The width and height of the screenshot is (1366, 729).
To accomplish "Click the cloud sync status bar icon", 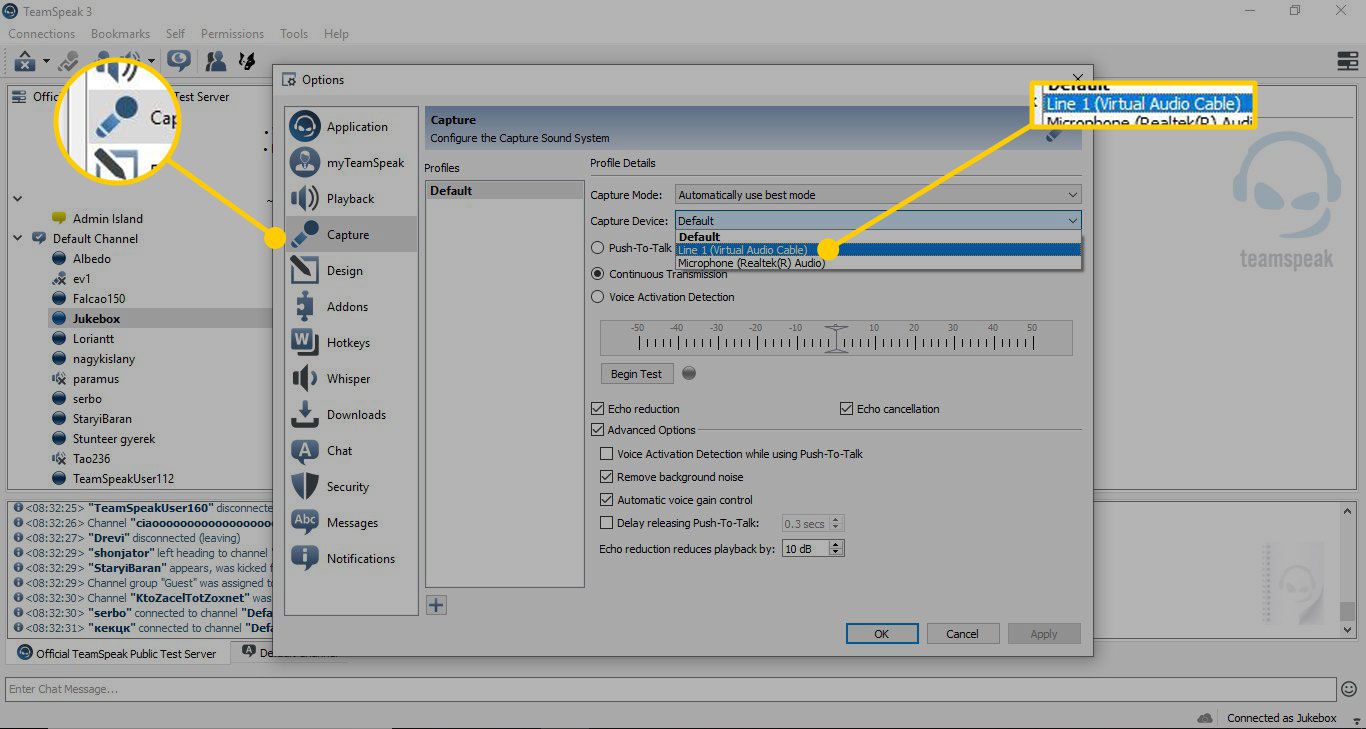I will coord(1205,718).
